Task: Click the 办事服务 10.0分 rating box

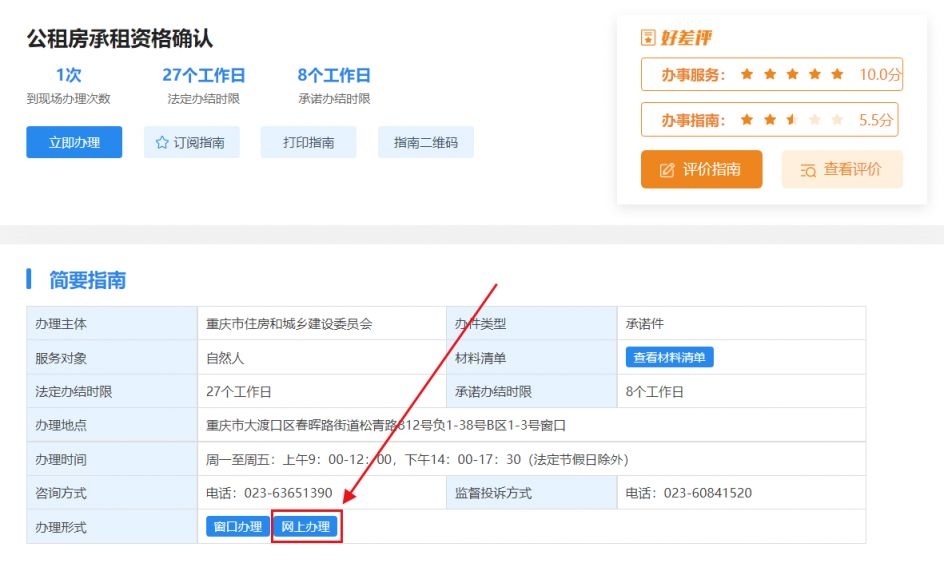Action: (772, 74)
